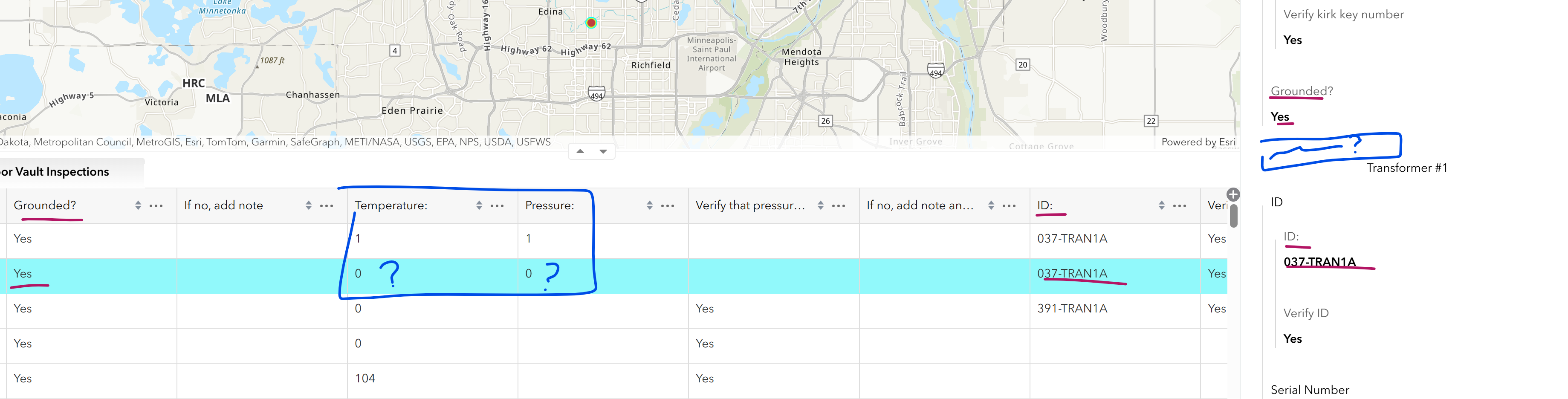The height and width of the screenshot is (399, 1568).
Task: Open options for If no, add note column
Action: [326, 205]
